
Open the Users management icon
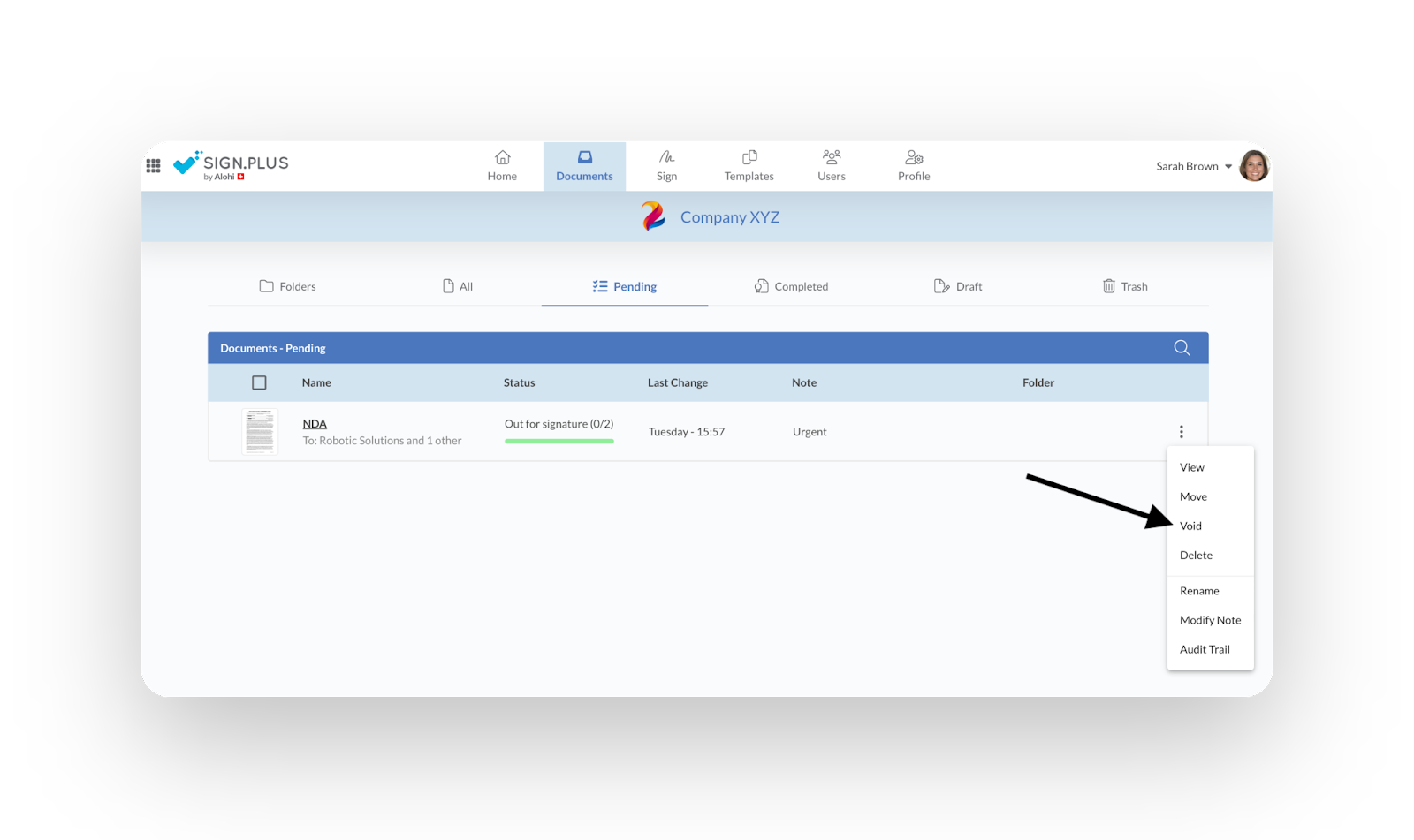click(831, 157)
